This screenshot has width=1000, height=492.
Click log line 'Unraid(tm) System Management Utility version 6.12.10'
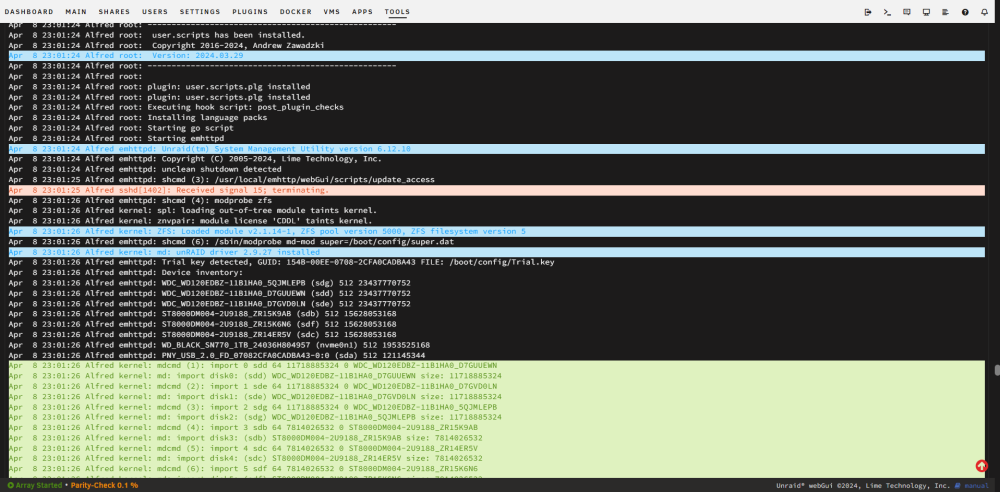pyautogui.click(x=497, y=149)
